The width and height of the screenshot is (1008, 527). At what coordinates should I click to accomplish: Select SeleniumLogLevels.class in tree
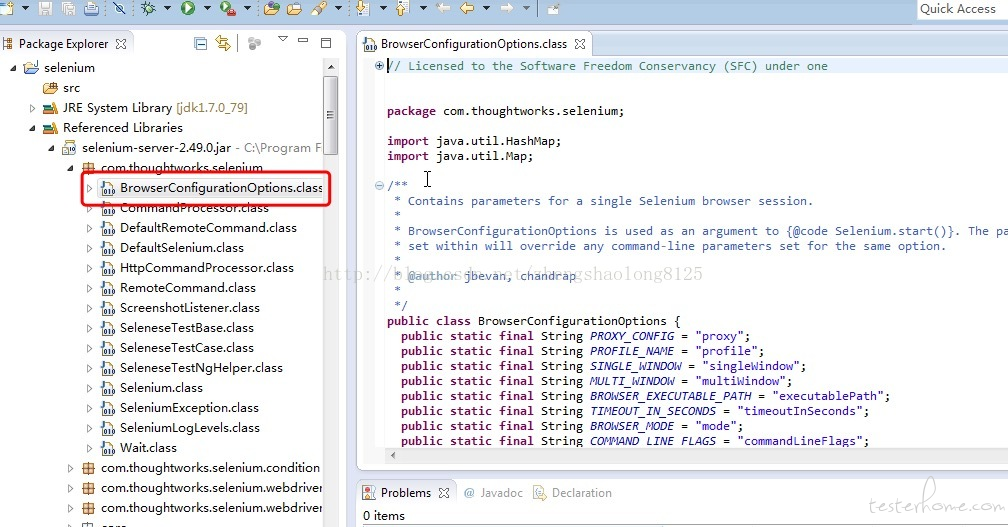(181, 427)
